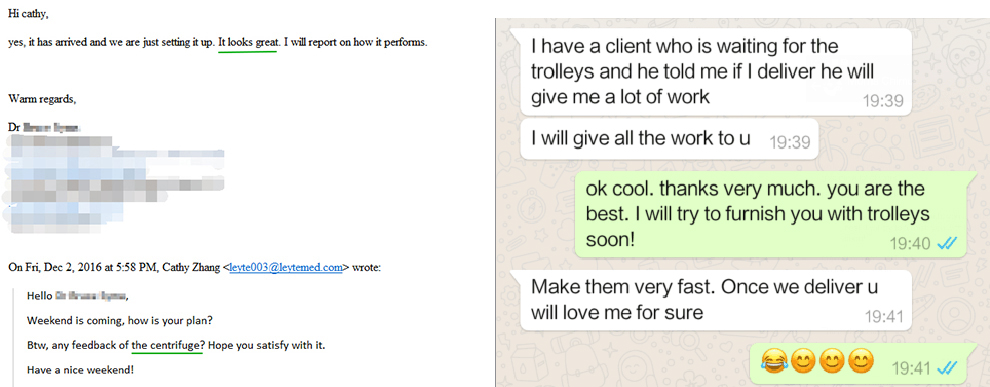This screenshot has width=990, height=387.
Task: Click the 19:41 timestamp on 'Make them very fast'
Action: tap(883, 316)
